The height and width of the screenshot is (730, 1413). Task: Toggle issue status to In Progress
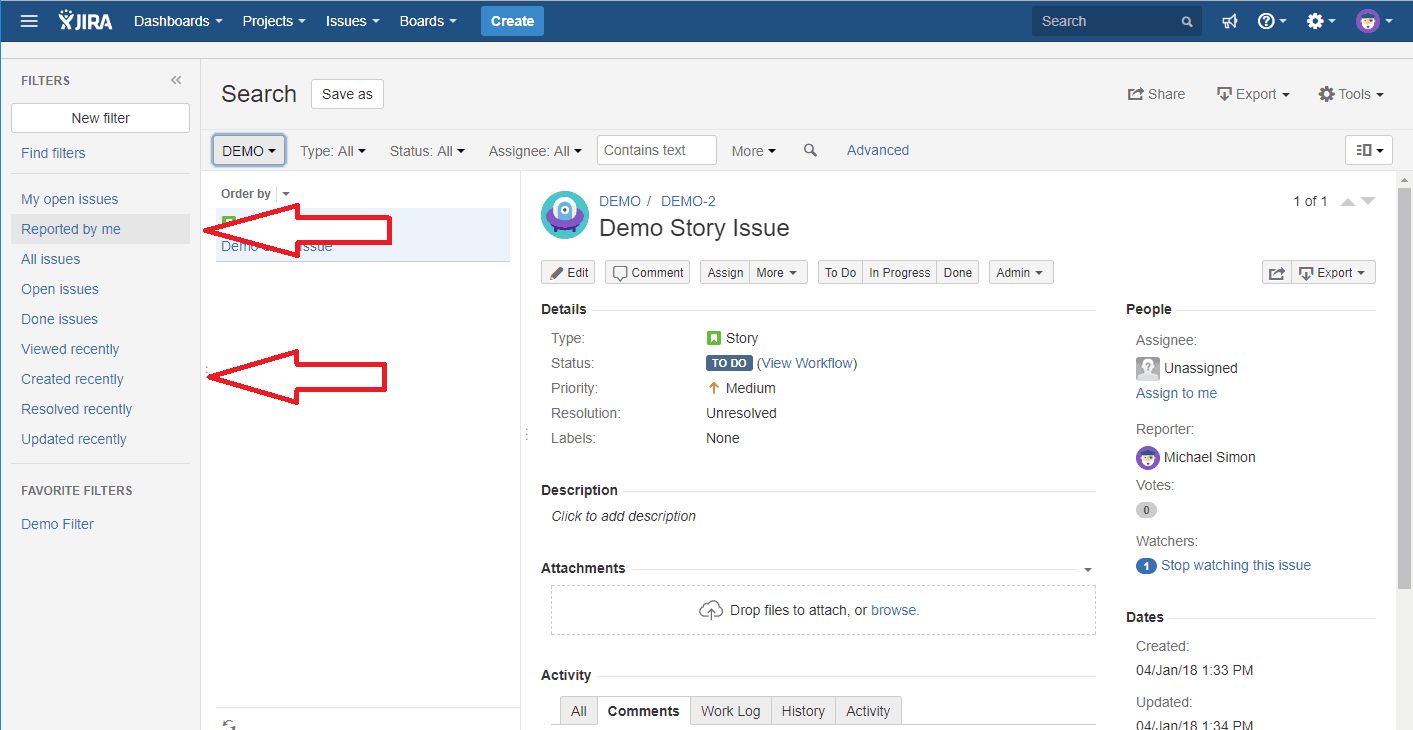[x=898, y=271]
